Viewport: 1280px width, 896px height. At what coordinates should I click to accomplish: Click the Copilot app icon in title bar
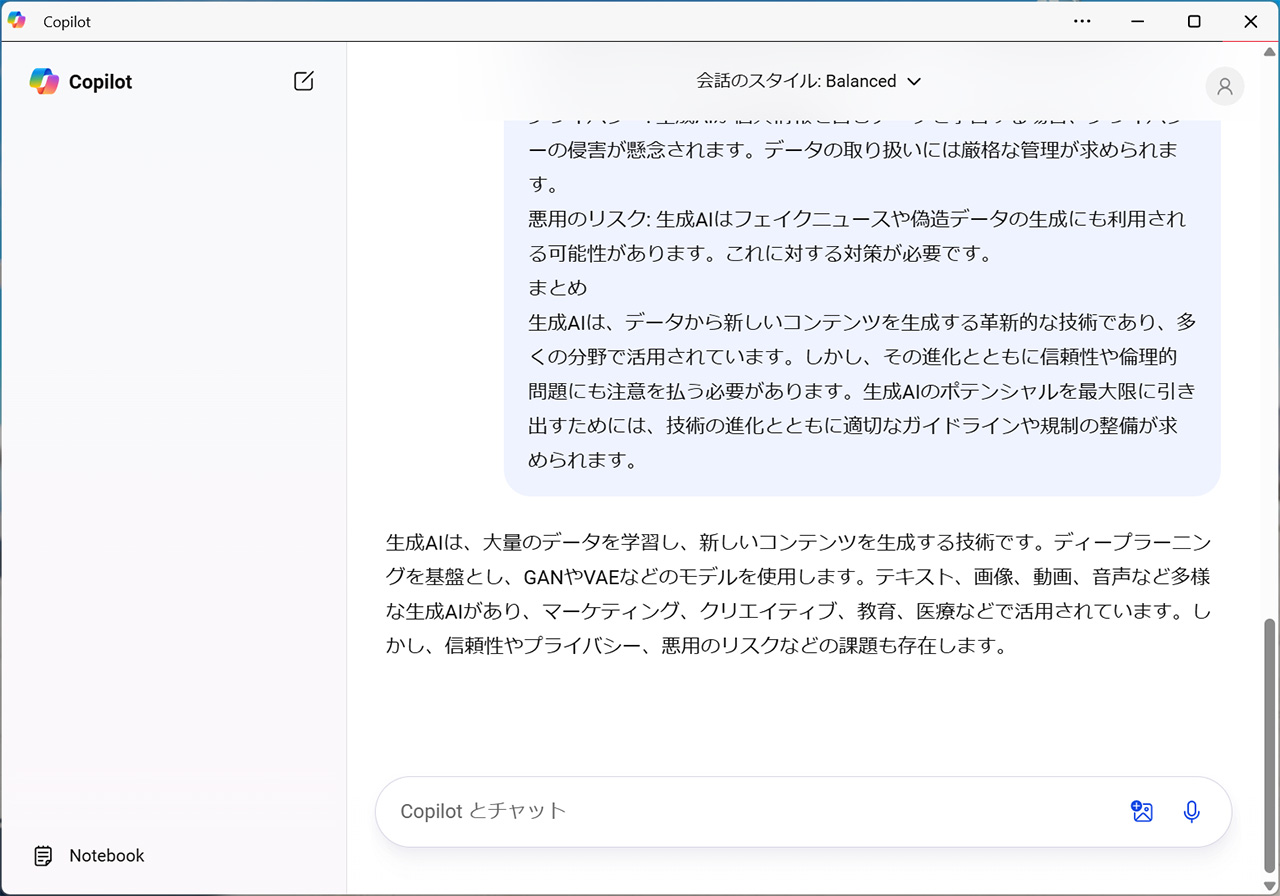point(17,21)
